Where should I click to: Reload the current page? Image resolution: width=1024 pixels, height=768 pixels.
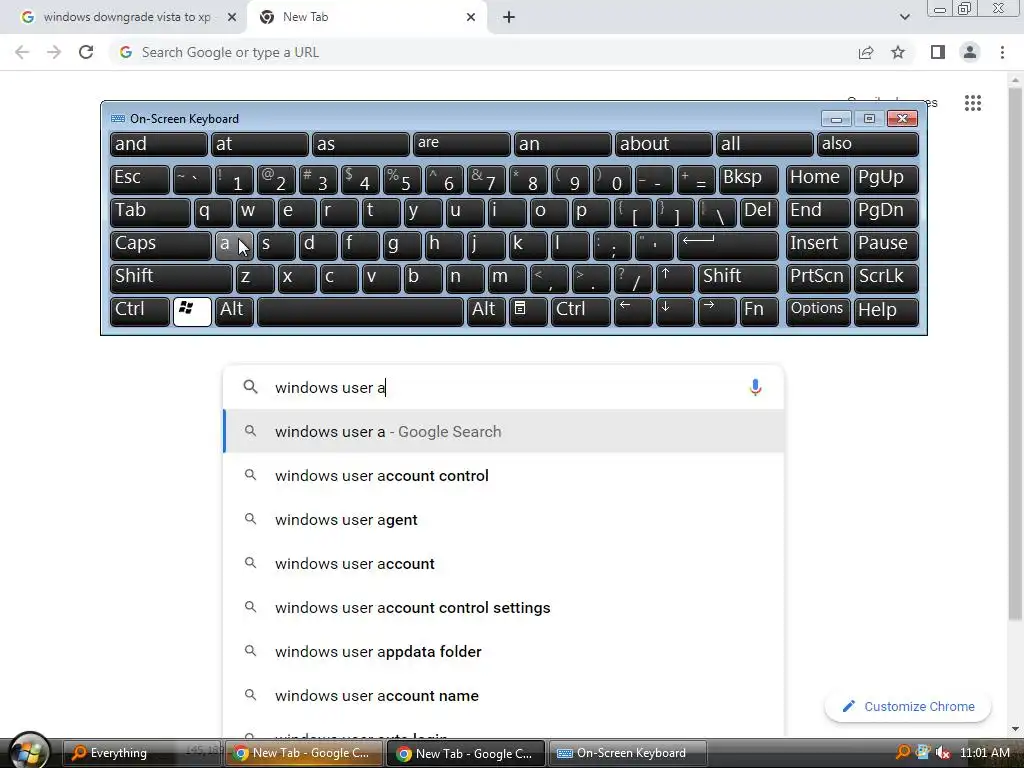[86, 52]
